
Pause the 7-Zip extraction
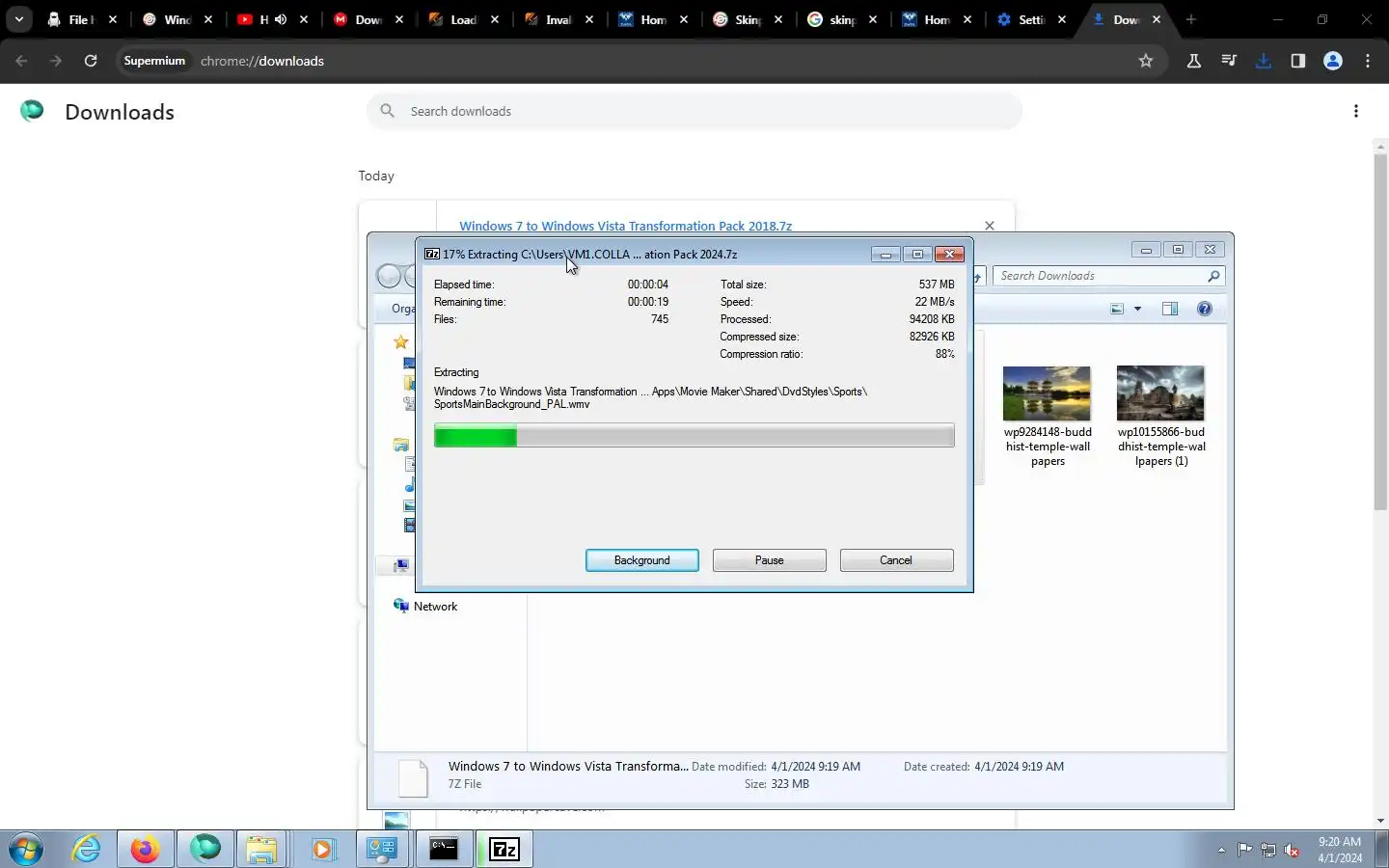pos(769,560)
